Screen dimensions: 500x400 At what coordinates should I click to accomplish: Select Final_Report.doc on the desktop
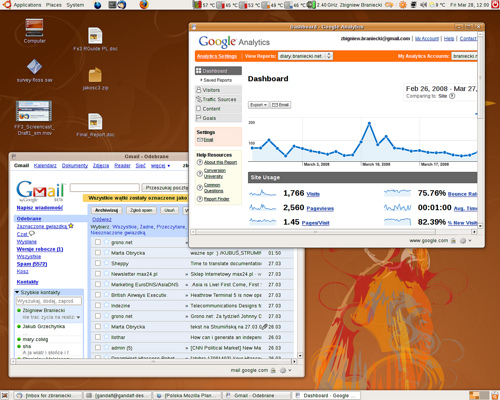[95, 125]
